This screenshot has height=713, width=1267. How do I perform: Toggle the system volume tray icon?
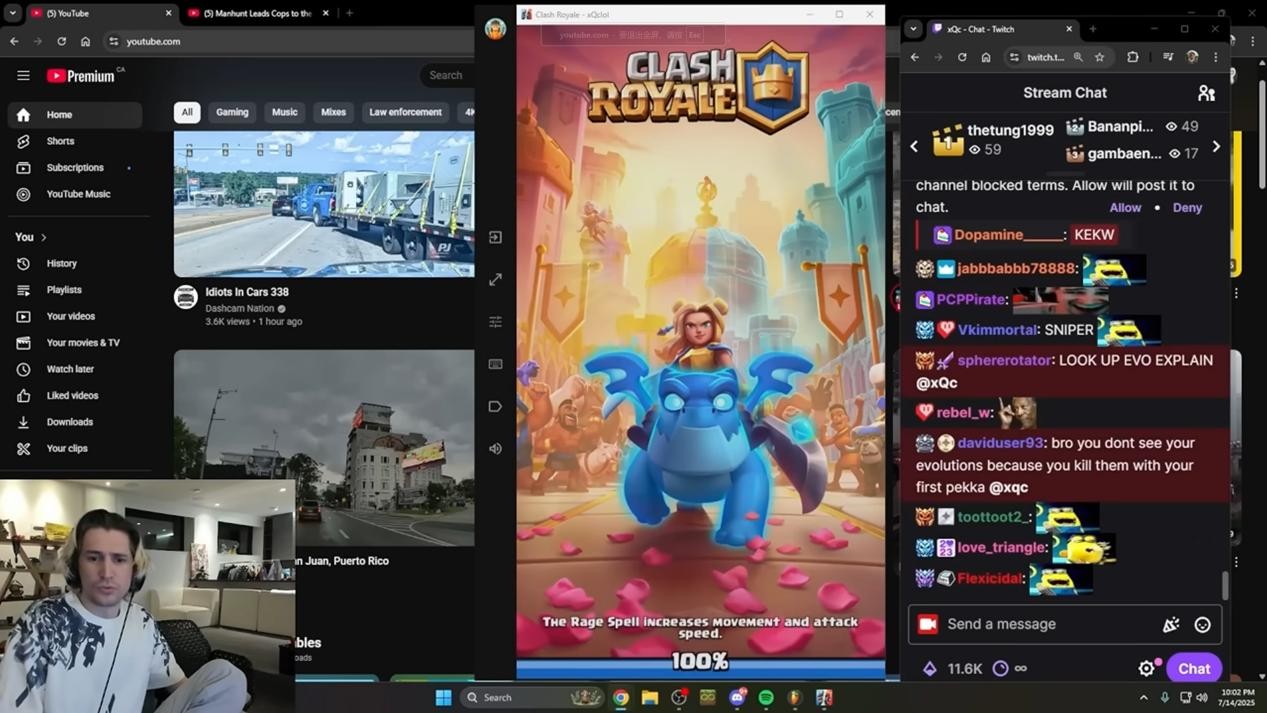pyautogui.click(x=1202, y=698)
